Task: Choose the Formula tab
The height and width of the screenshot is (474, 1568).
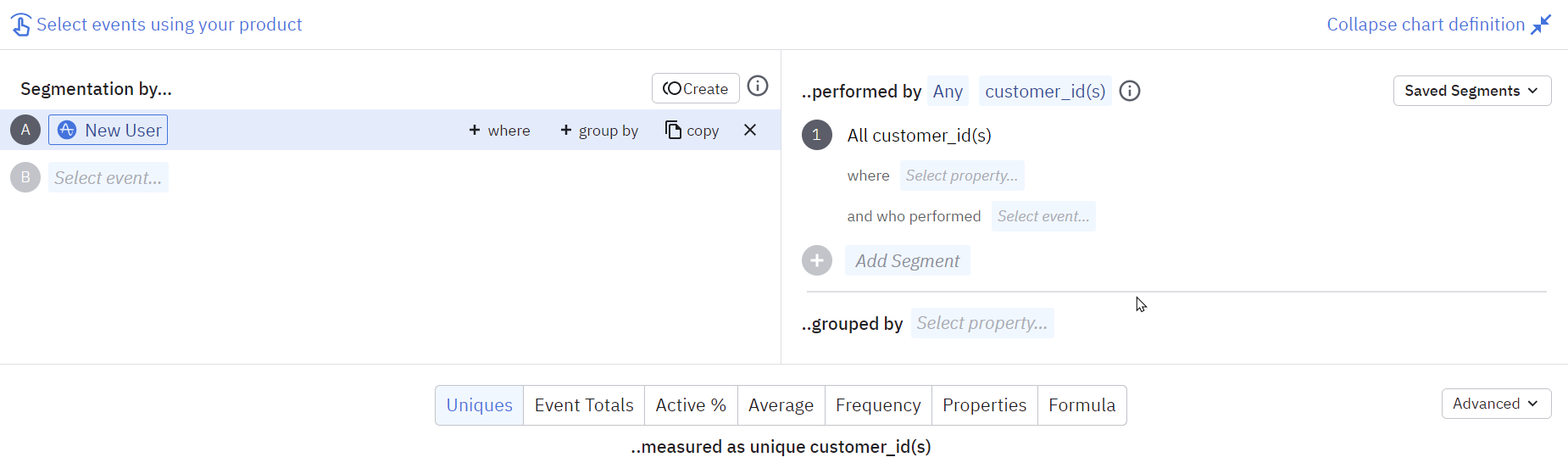Action: tap(1081, 405)
